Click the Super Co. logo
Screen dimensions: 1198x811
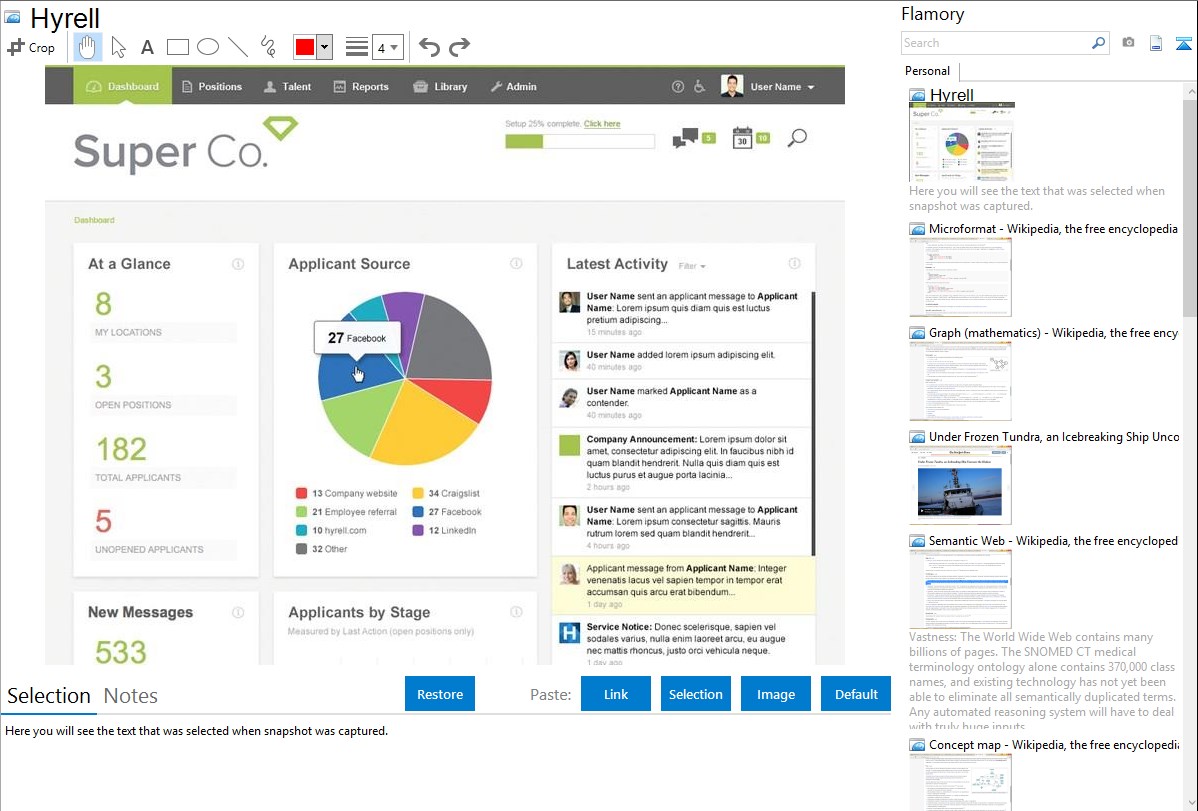point(186,144)
